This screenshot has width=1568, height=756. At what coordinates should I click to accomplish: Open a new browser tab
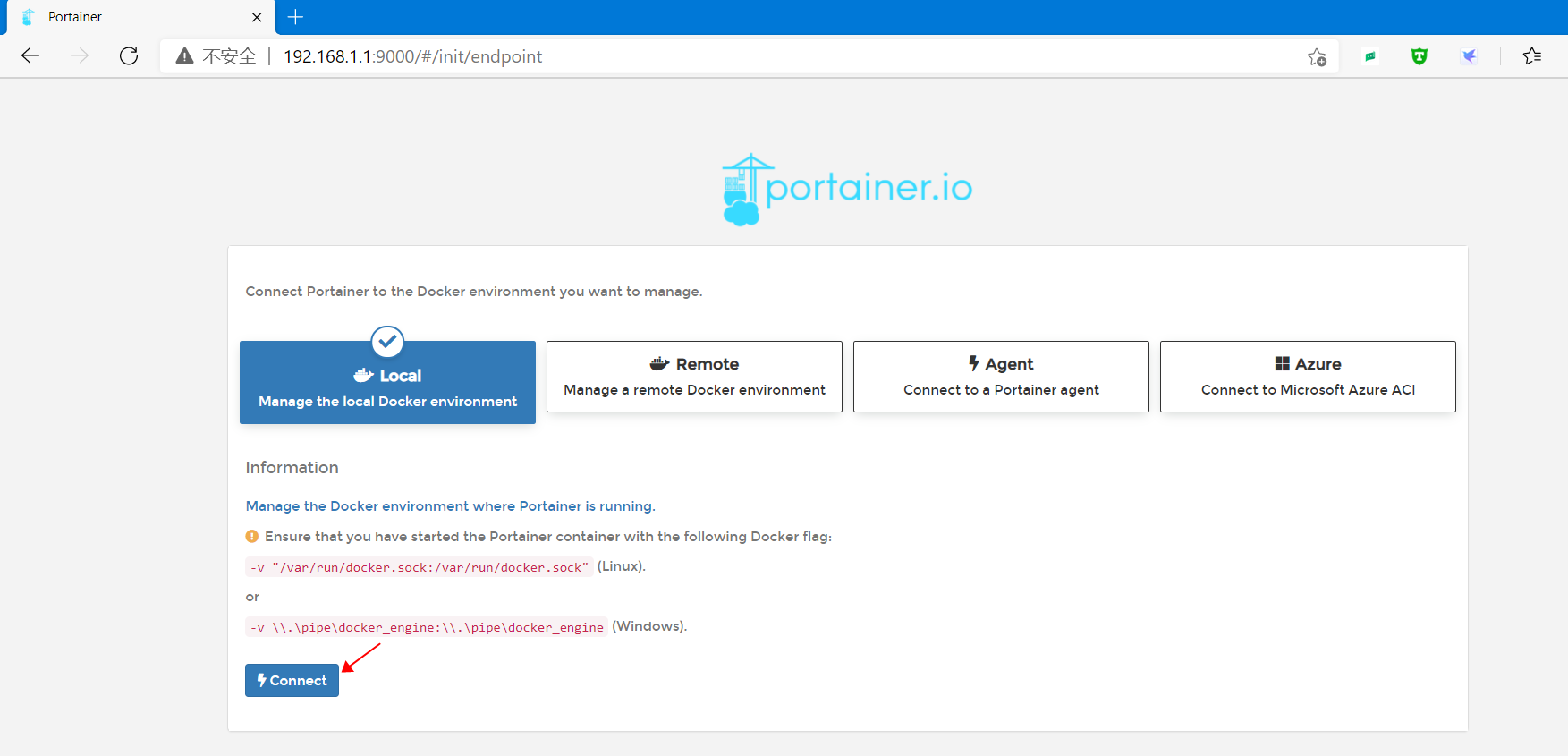[x=295, y=17]
